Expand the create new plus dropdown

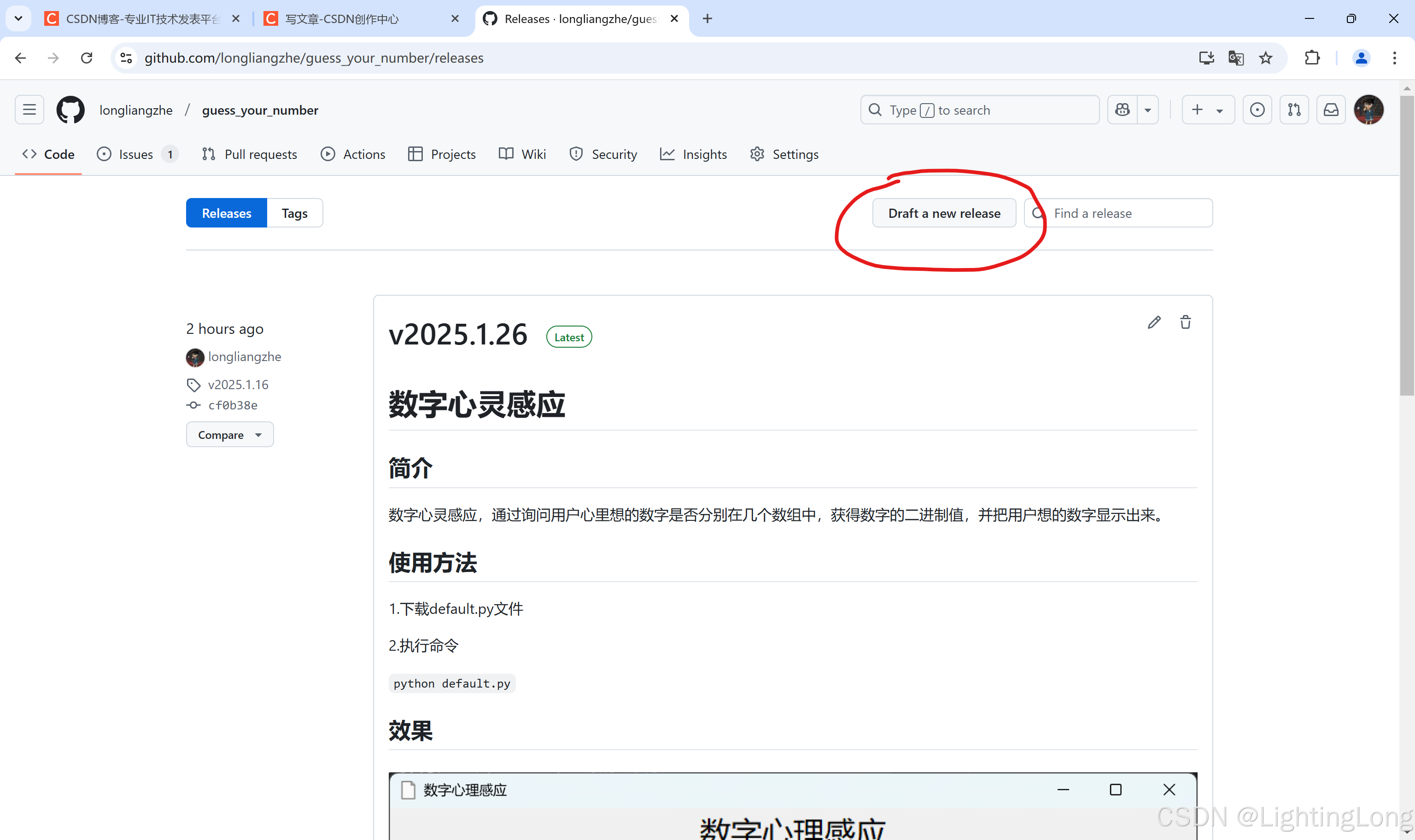pyautogui.click(x=1207, y=110)
